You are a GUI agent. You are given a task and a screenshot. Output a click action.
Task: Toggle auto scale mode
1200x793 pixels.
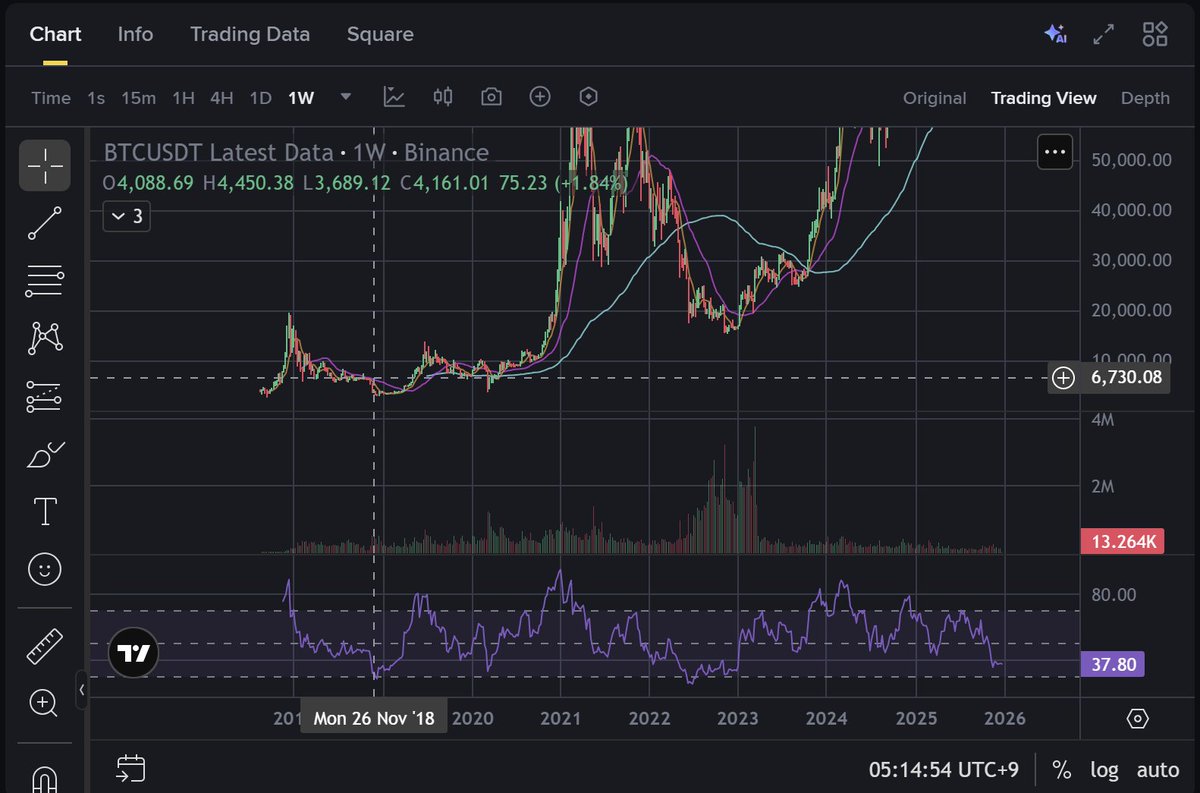pos(1158,770)
